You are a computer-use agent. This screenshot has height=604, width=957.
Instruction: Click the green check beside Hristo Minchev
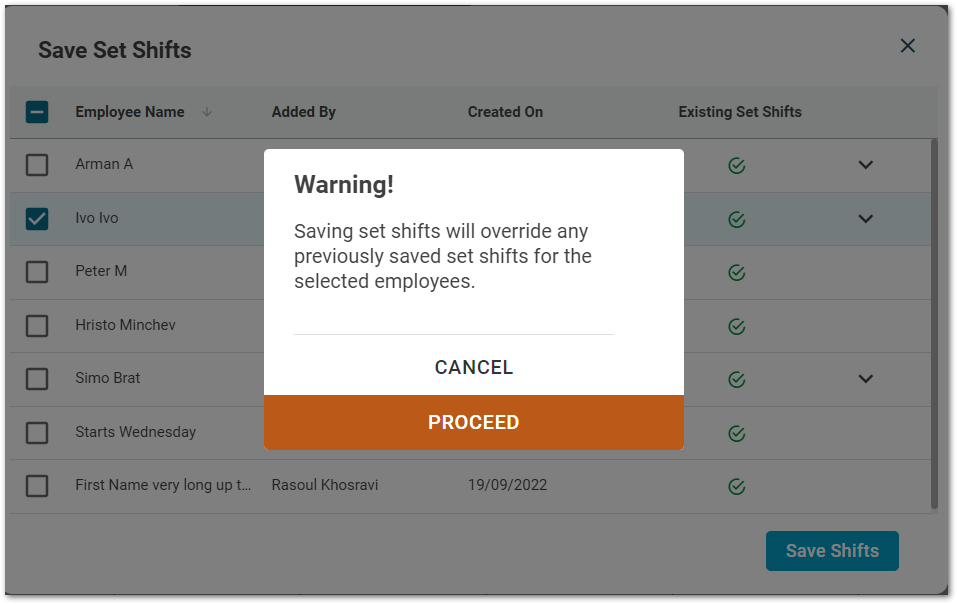737,326
